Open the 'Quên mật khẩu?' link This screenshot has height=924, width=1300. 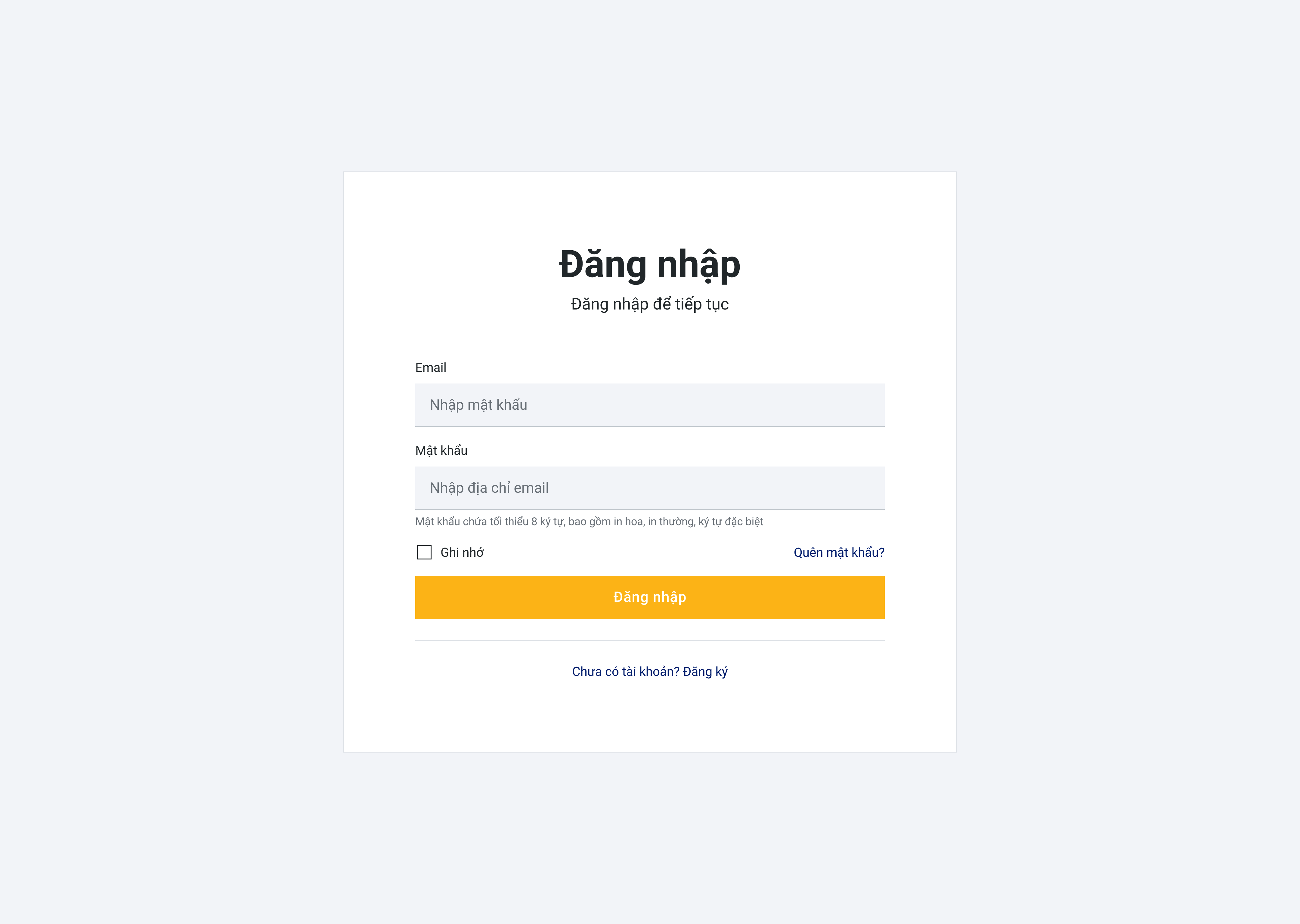coord(838,553)
